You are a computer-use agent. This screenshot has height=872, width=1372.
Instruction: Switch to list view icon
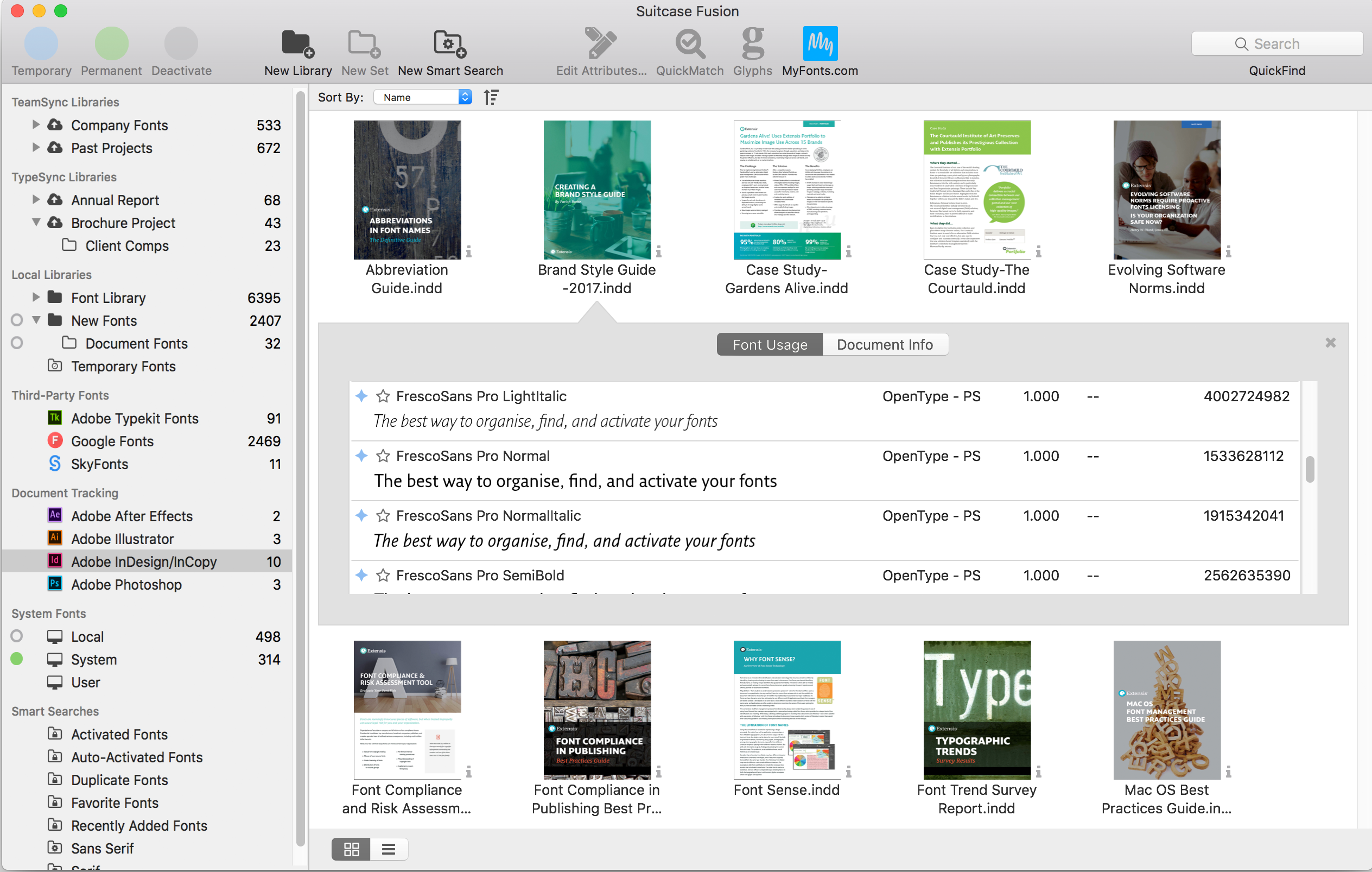pos(389,849)
